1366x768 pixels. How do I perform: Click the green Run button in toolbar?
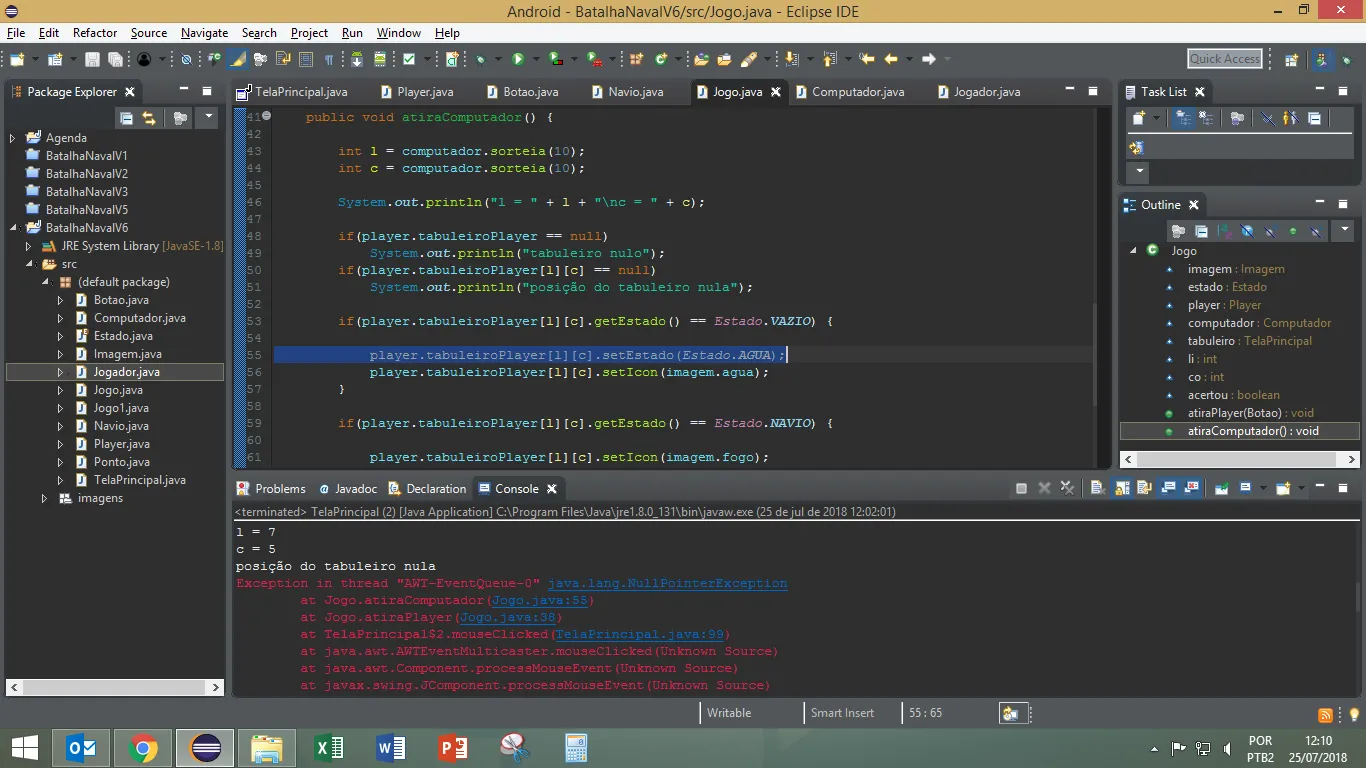pyautogui.click(x=518, y=59)
